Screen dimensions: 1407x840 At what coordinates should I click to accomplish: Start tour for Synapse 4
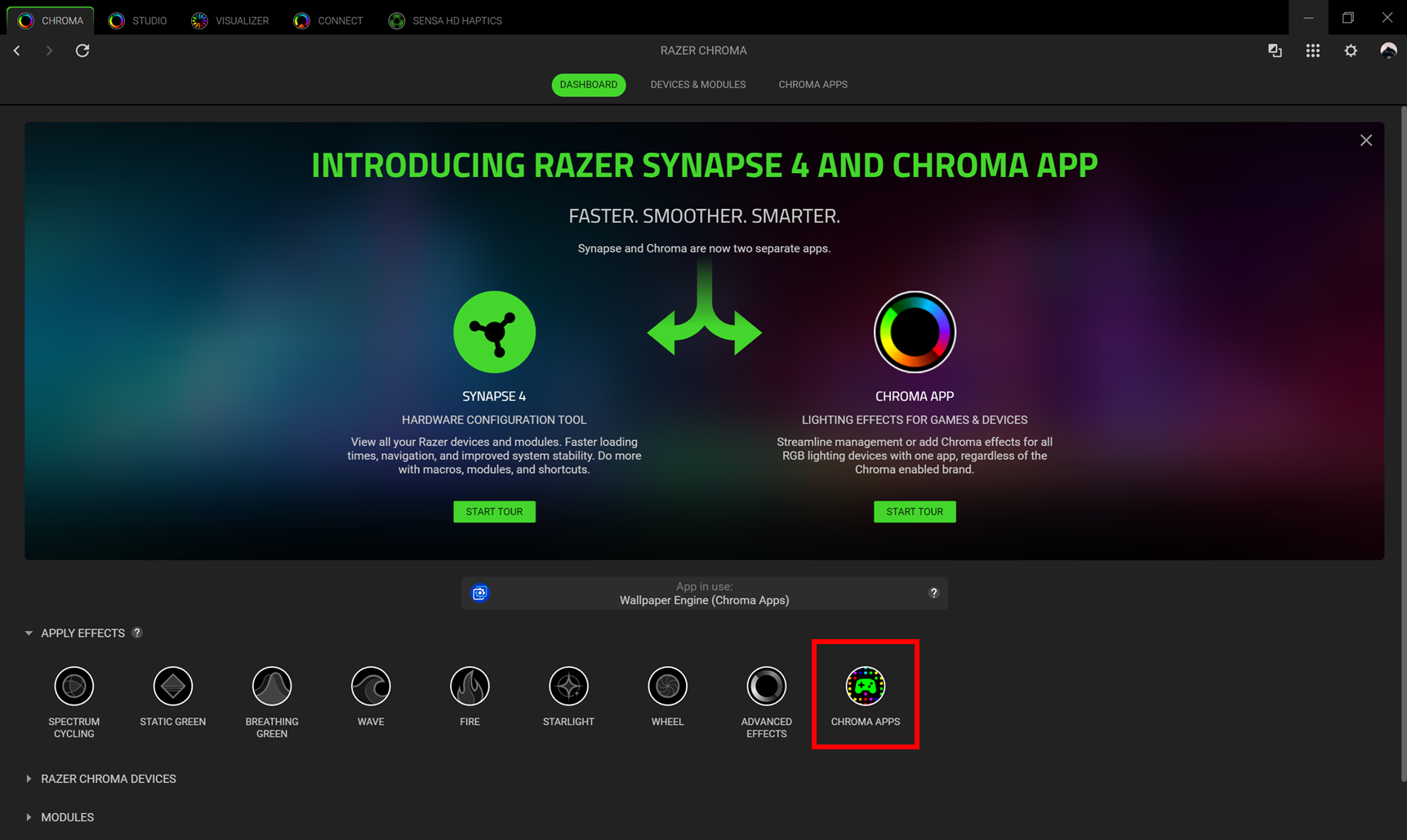point(494,512)
